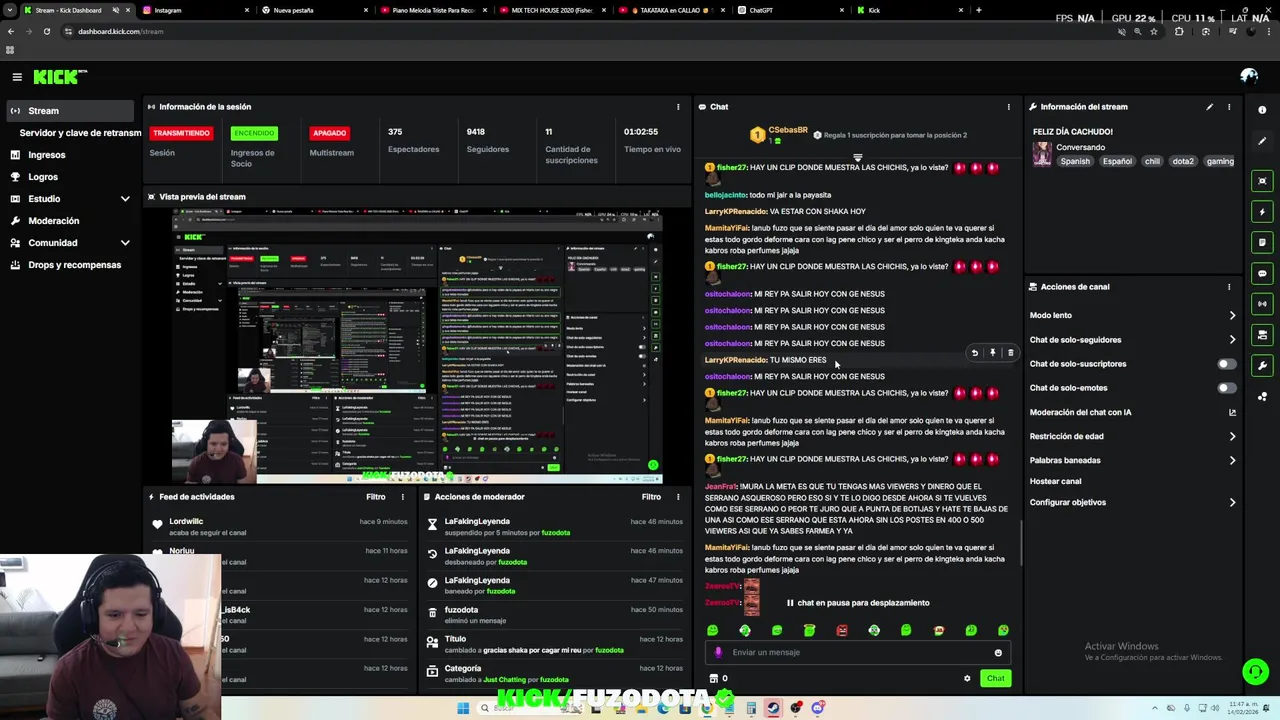Click the chat panel scrollbar

1020,542
